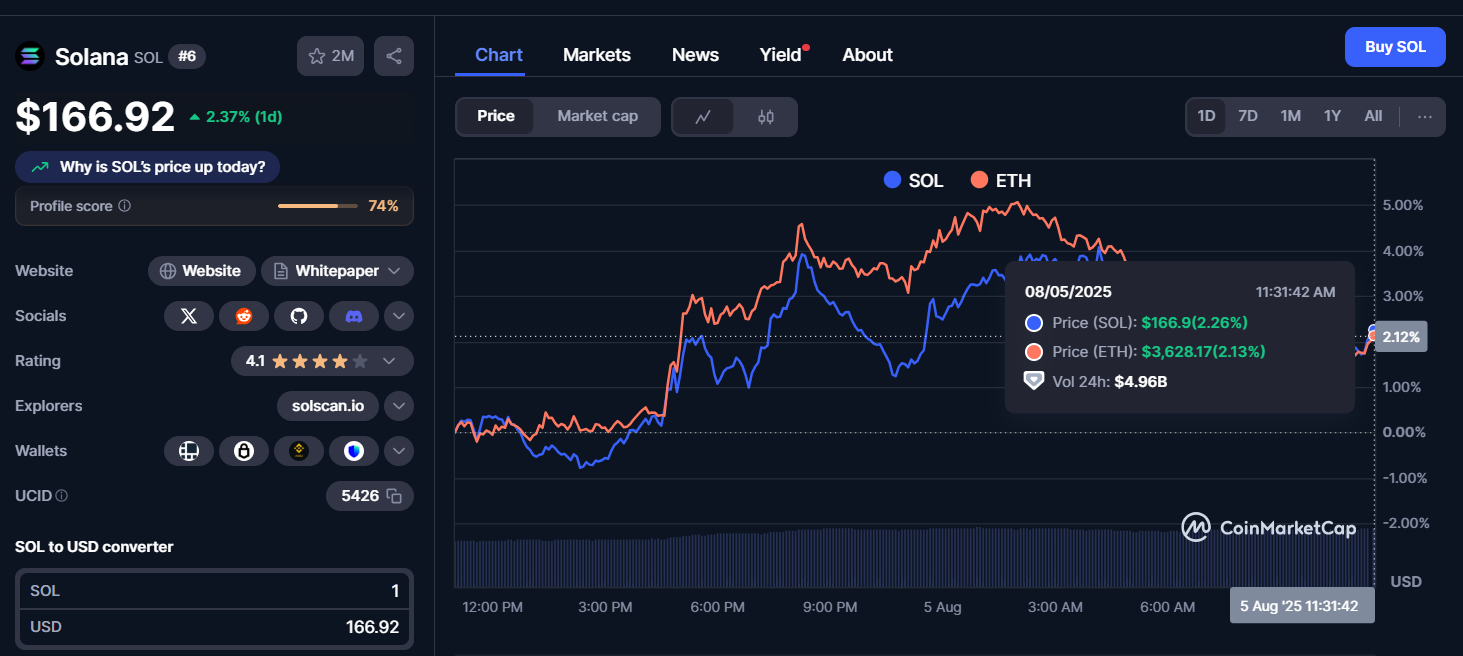The height and width of the screenshot is (656, 1463).
Task: Open Solana's Discord social link
Action: (x=353, y=316)
